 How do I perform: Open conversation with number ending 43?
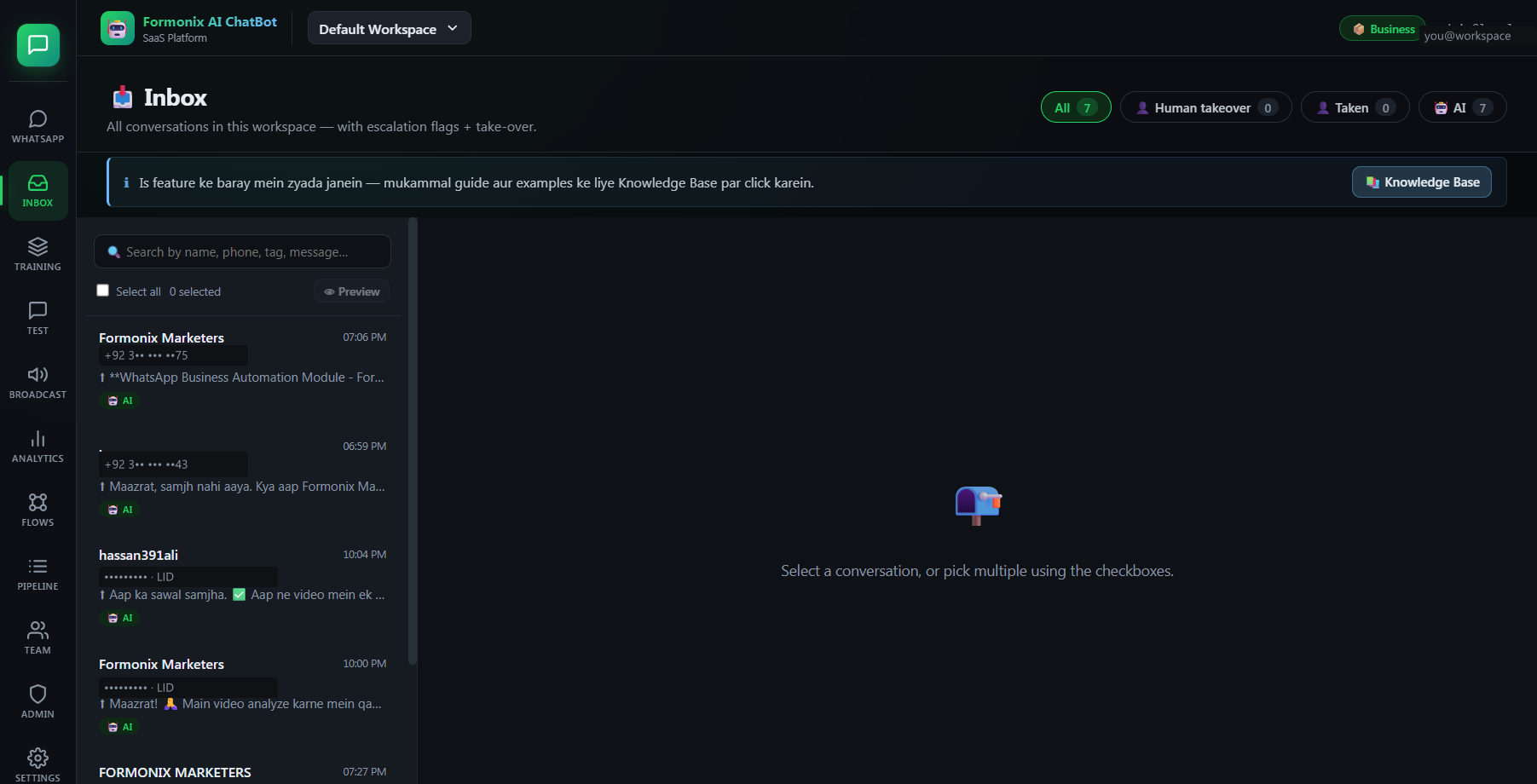(243, 478)
